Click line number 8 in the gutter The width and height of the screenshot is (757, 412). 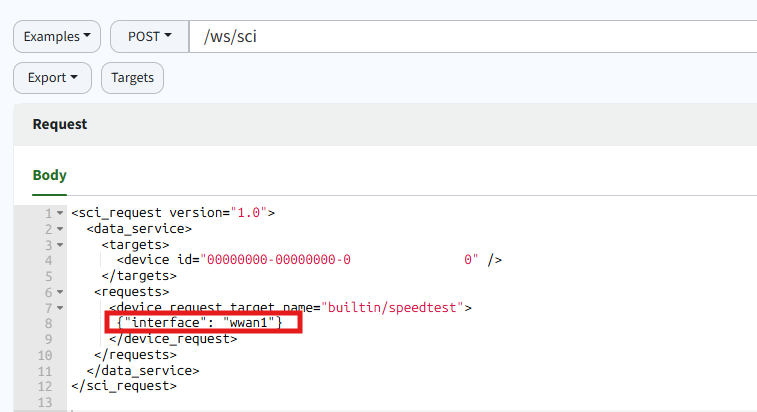pos(46,323)
